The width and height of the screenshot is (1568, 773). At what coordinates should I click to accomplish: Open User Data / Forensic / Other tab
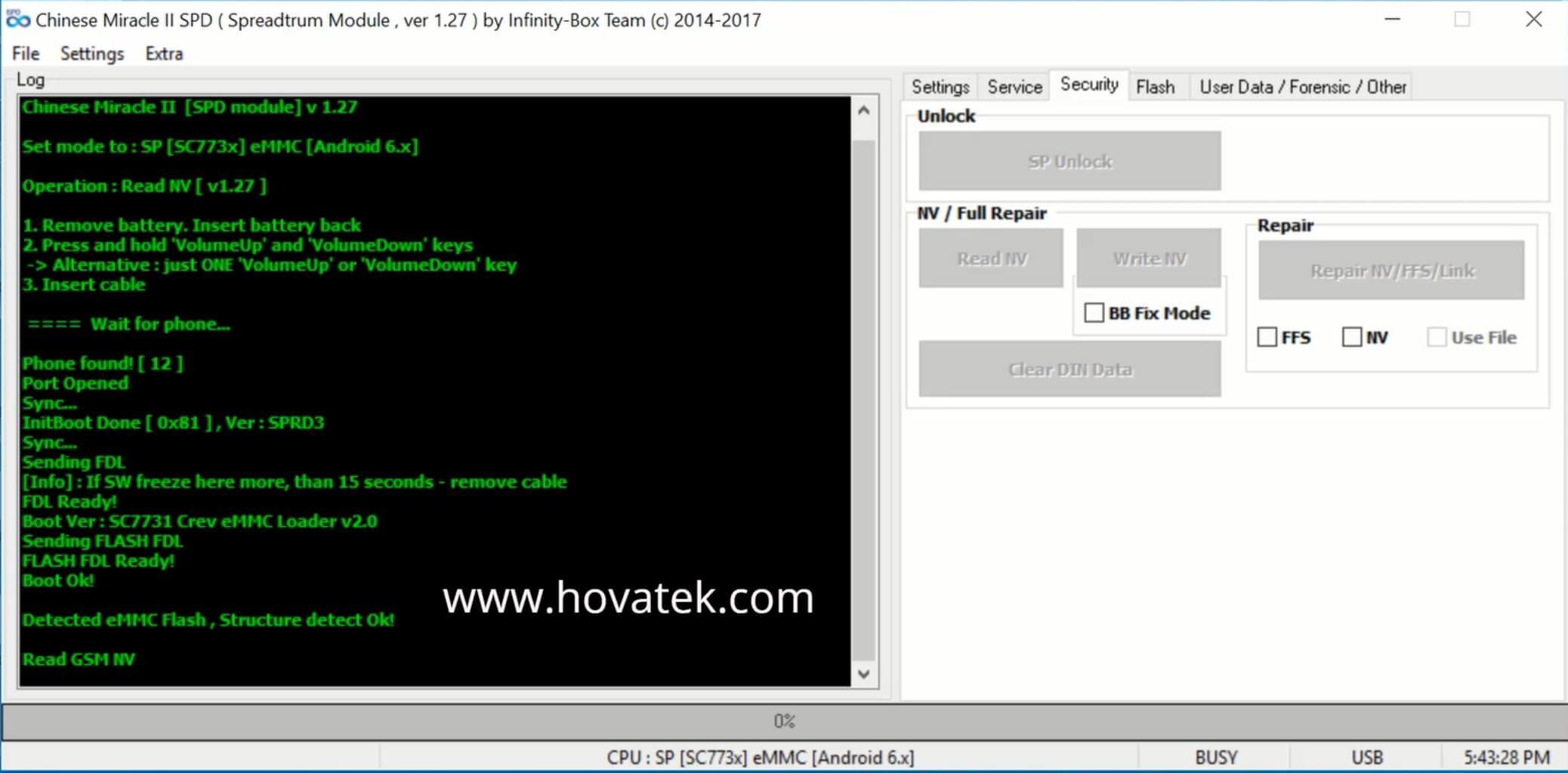[x=1303, y=87]
